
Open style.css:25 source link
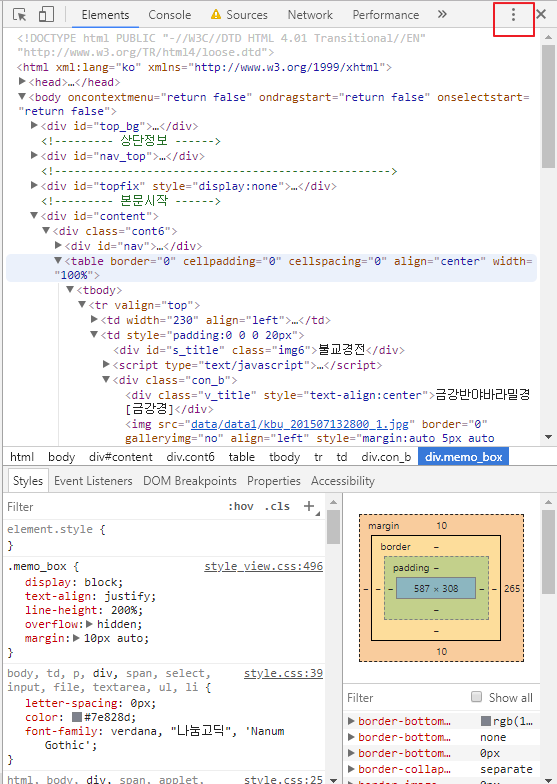pyautogui.click(x=283, y=779)
